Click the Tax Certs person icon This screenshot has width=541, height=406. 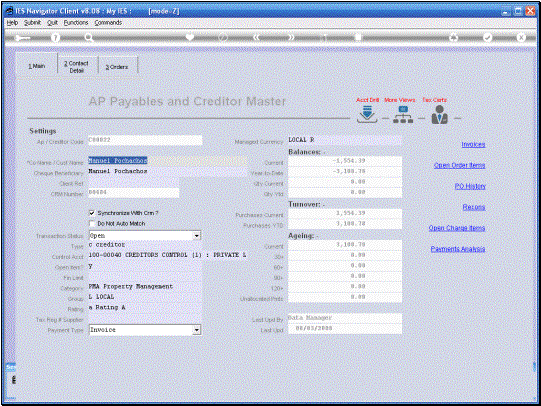point(439,115)
